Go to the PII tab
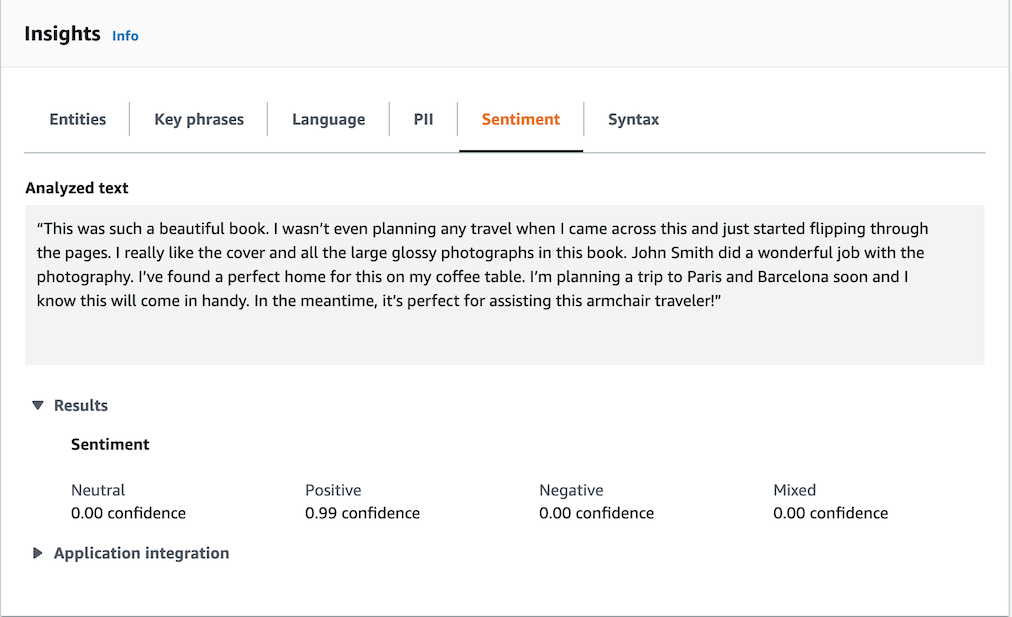 tap(423, 119)
